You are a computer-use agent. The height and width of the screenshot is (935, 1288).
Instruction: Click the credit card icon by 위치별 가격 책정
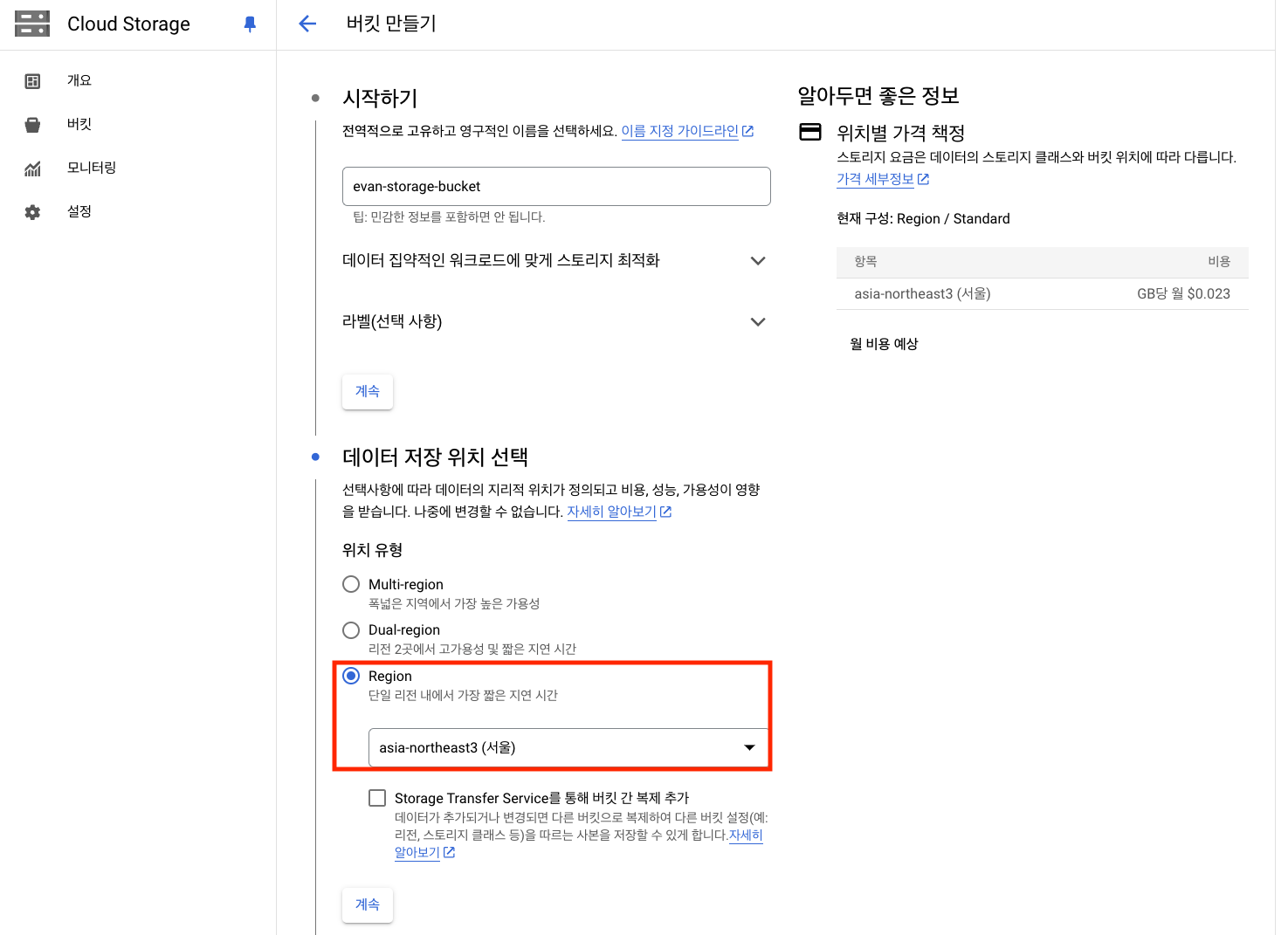(810, 132)
